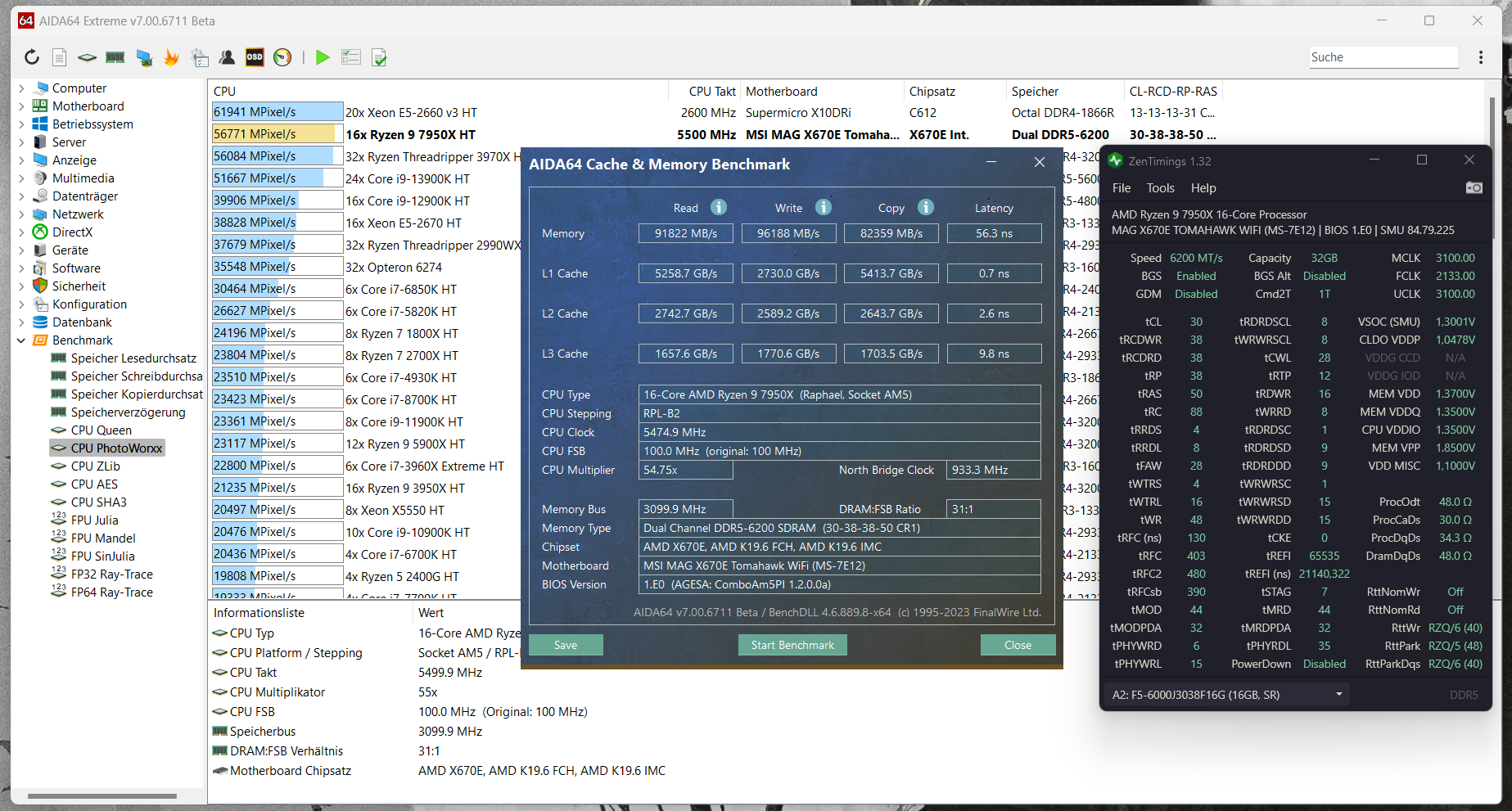
Task: Click the Sicherheit shield icon
Action: click(40, 286)
